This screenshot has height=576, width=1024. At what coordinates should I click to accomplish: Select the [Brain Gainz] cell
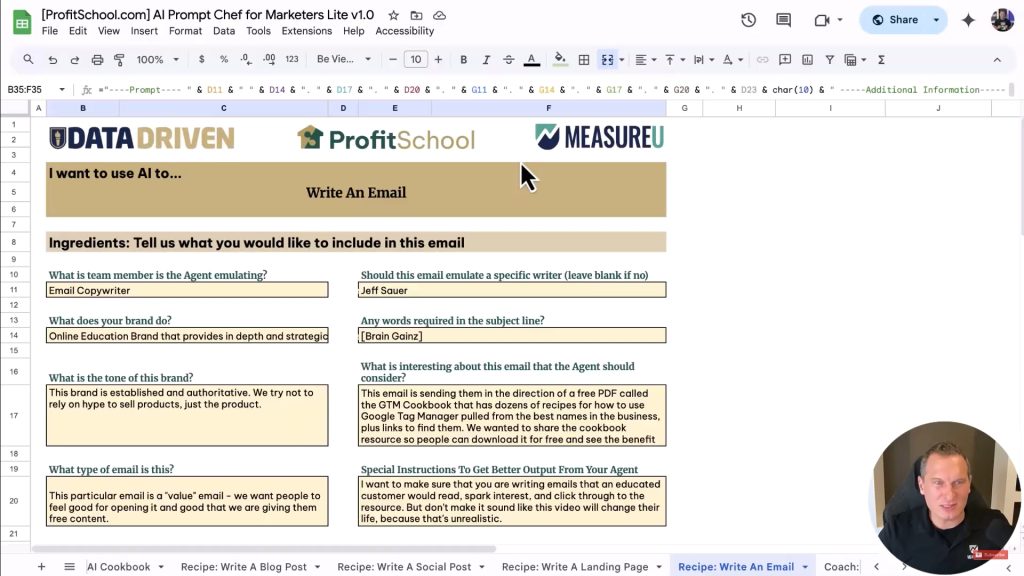pos(512,336)
